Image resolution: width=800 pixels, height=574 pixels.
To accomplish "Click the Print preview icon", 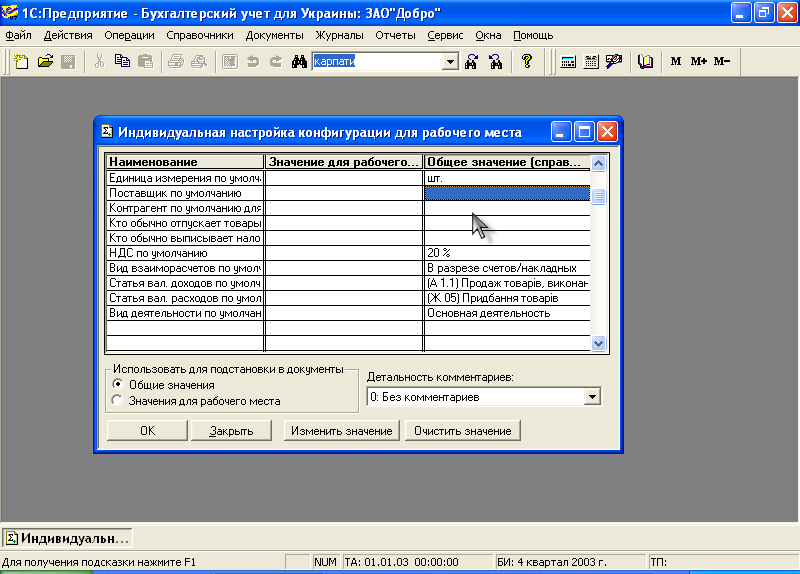I will tap(199, 62).
